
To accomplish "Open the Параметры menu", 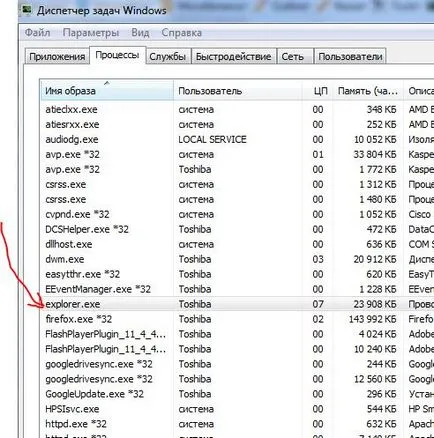I will [x=91, y=33].
